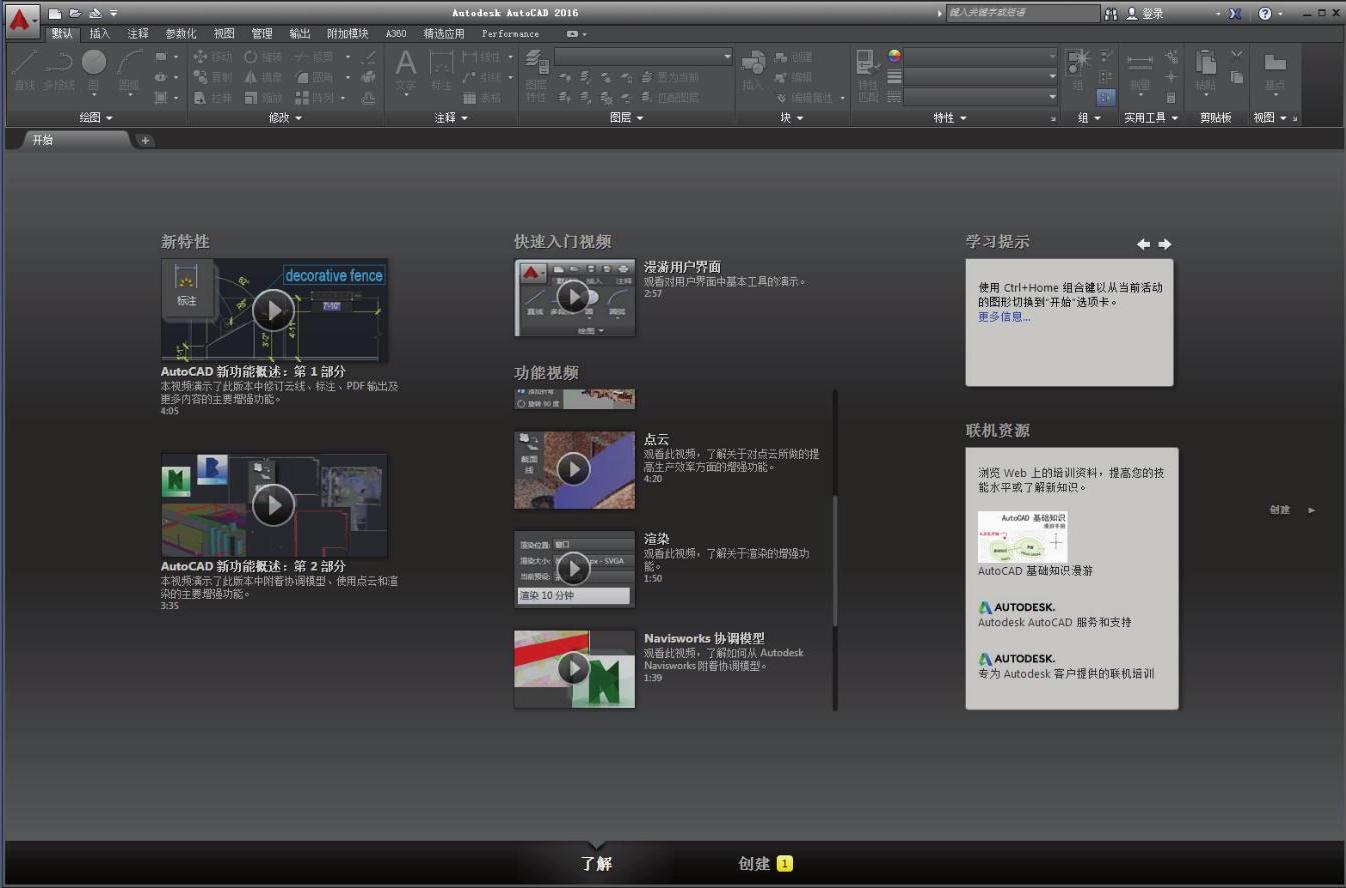Expand the Annotation (注释) panel
Screen dimensions: 1346x888
pos(451,117)
